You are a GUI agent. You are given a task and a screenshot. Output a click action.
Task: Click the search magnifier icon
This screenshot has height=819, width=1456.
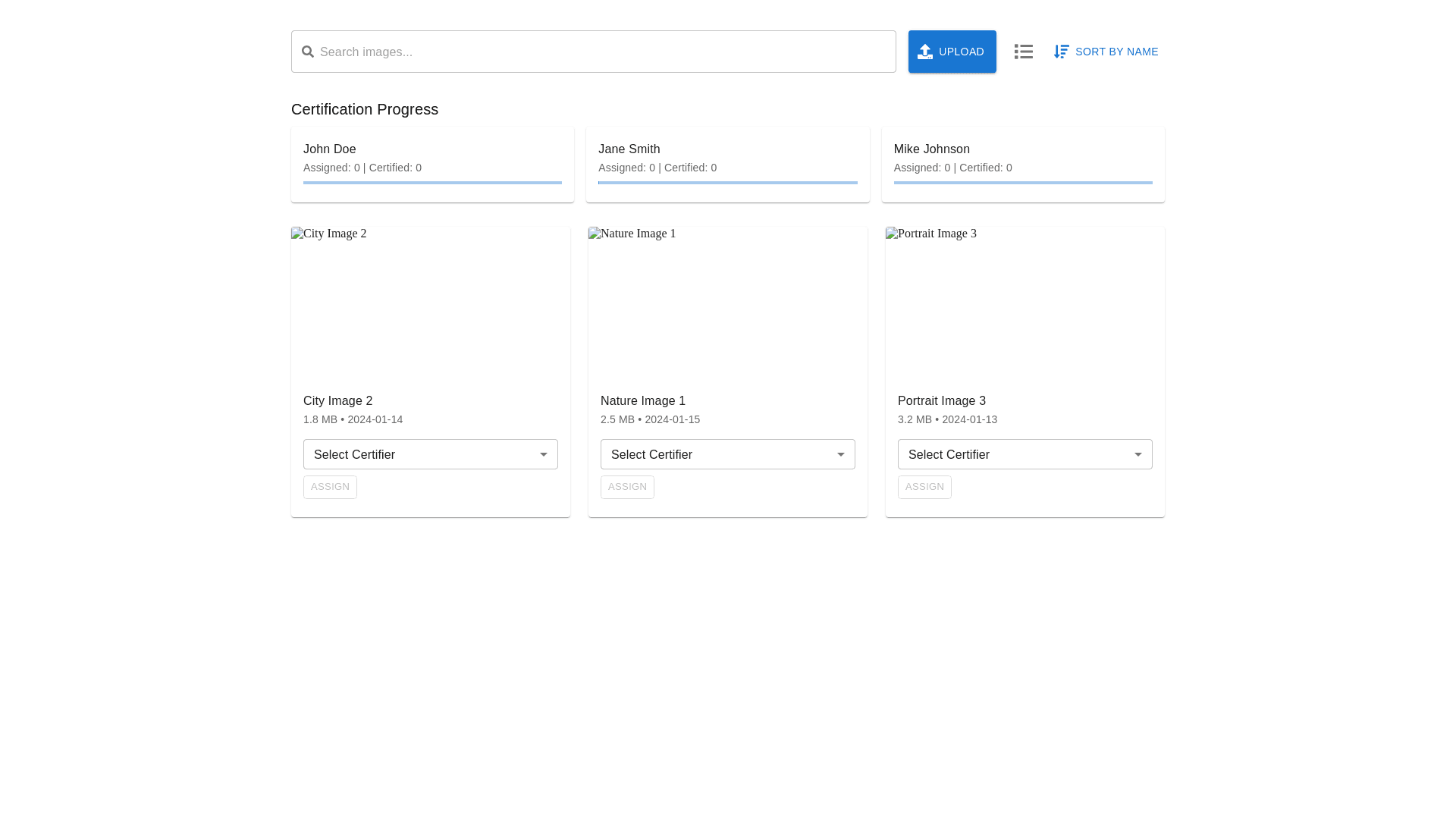307,52
